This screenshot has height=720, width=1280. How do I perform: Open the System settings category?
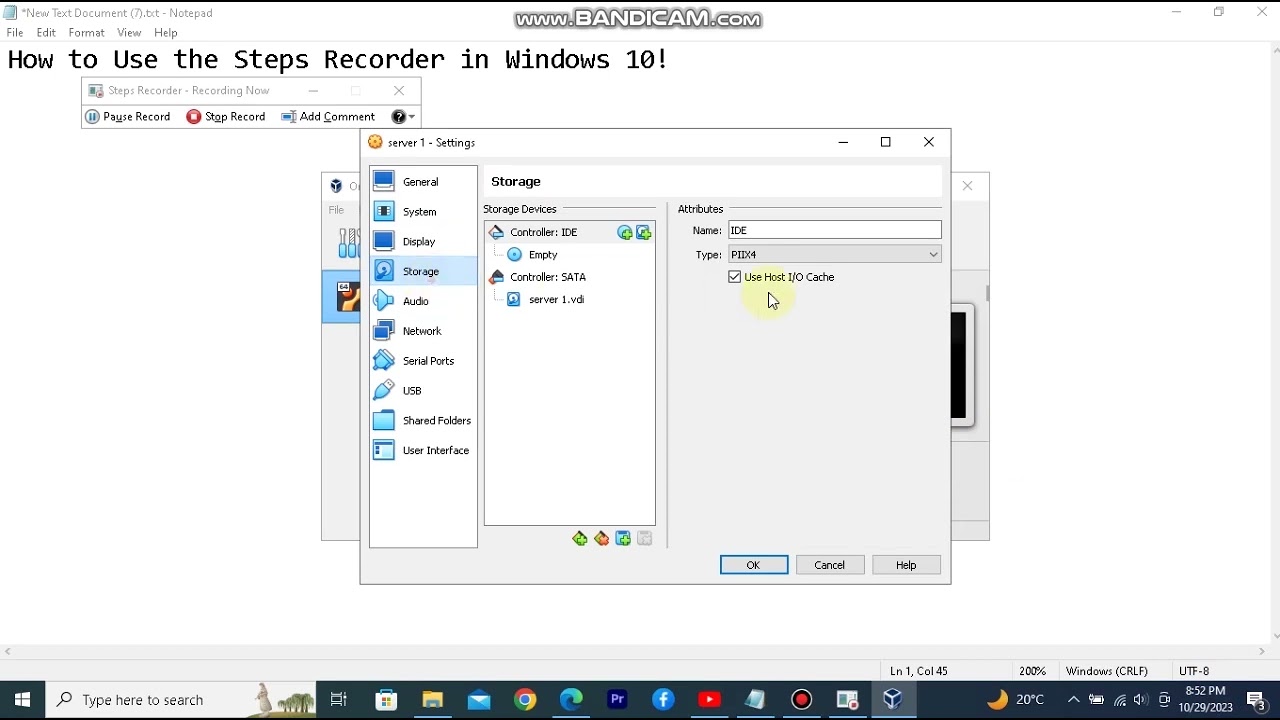pos(423,212)
